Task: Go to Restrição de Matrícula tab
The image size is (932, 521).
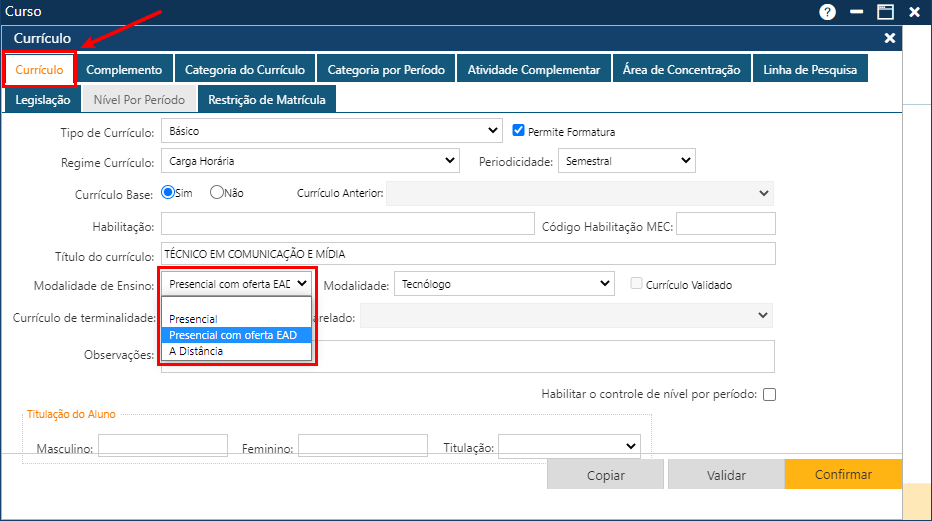Action: point(266,100)
